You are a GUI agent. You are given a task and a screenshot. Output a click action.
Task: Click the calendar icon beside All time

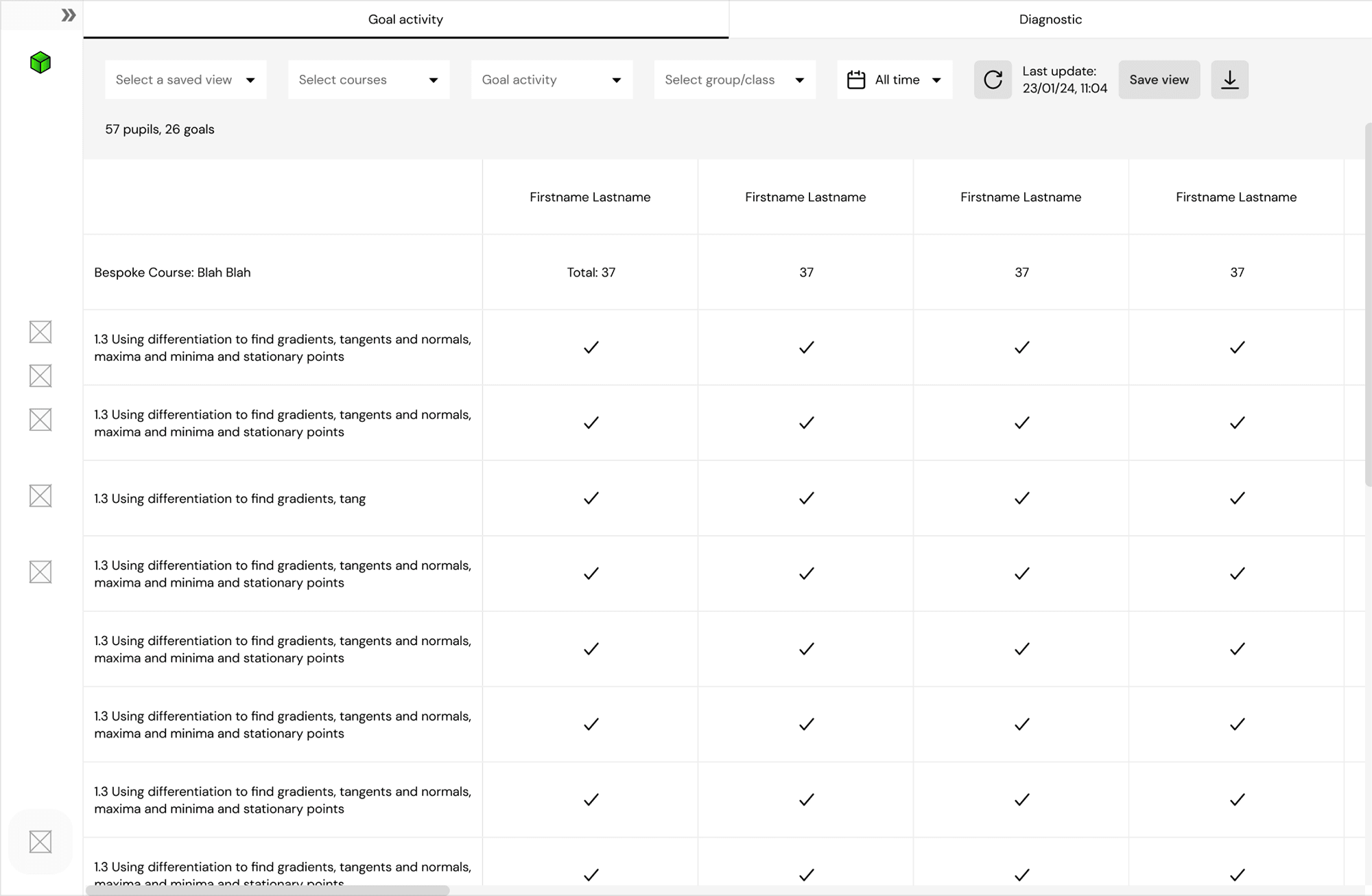(x=855, y=80)
